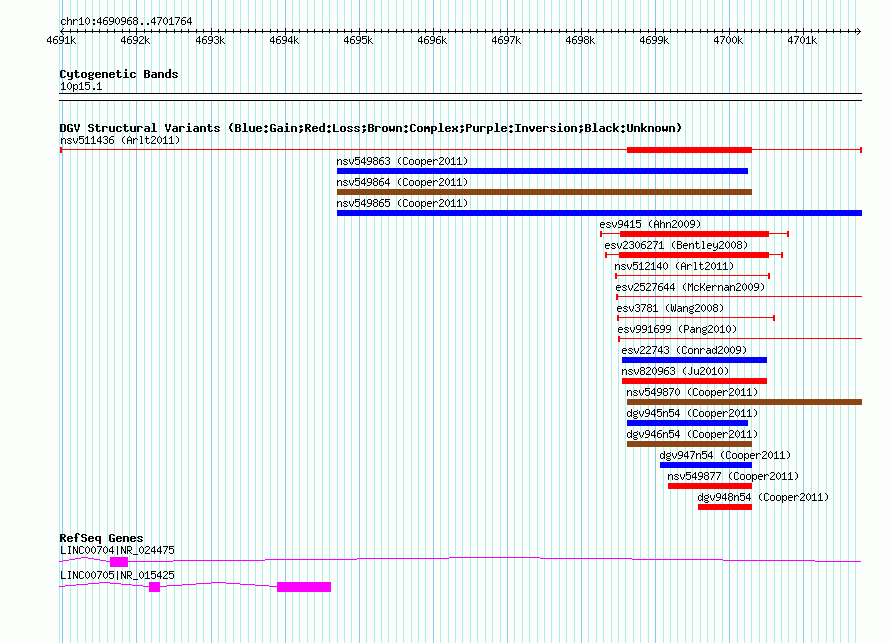Click the 4697k ruler label

point(506,40)
